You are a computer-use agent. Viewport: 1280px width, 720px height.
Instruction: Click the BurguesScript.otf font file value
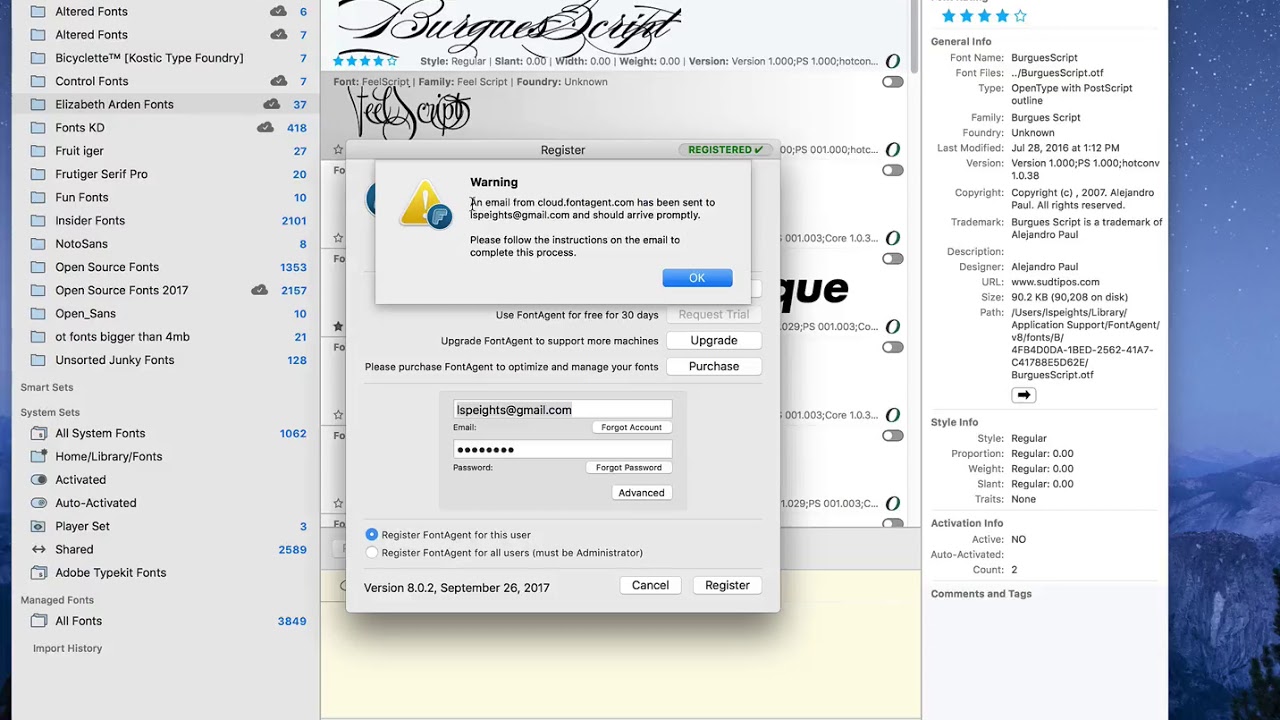tap(1057, 73)
